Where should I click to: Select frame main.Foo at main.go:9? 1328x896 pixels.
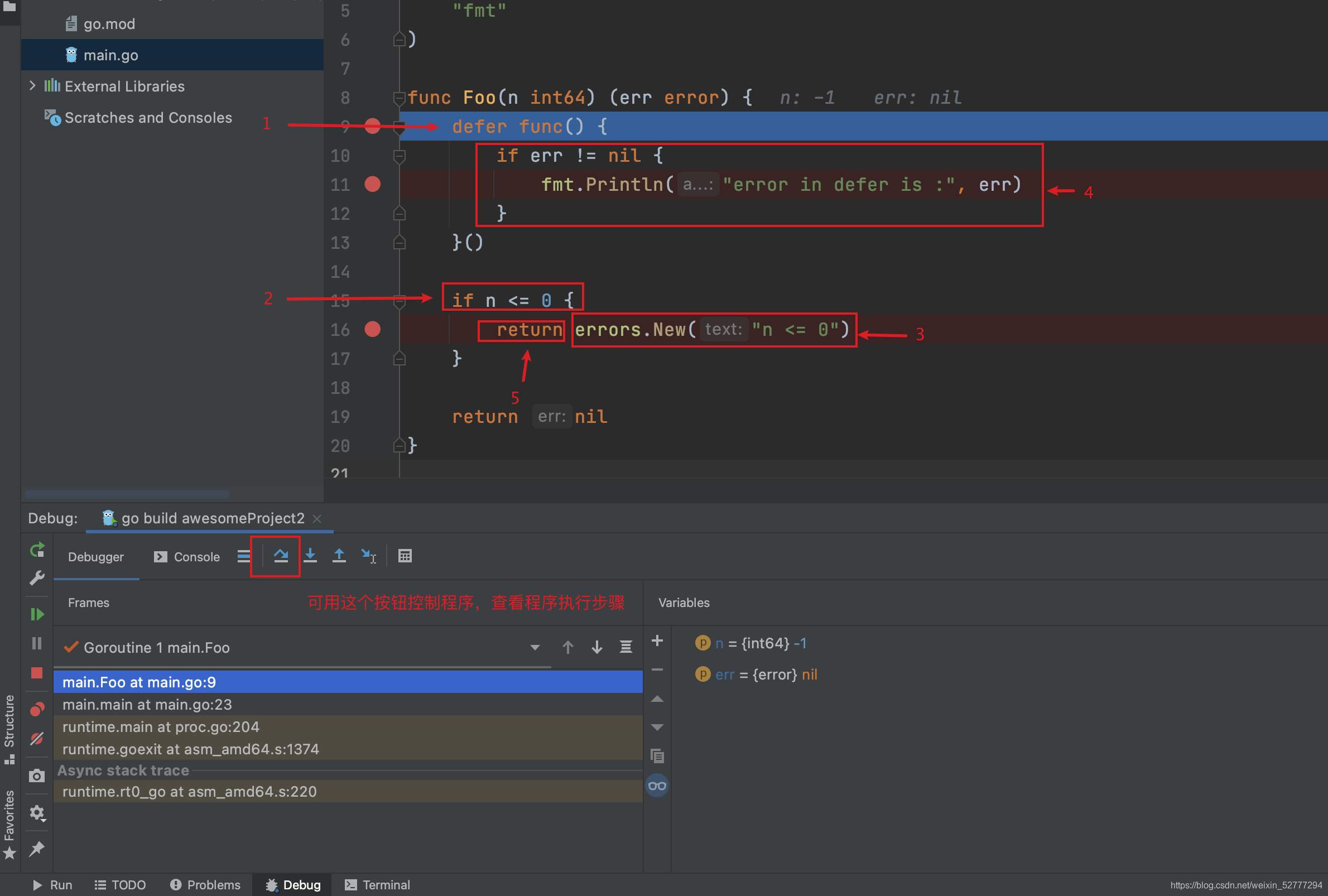coord(348,682)
